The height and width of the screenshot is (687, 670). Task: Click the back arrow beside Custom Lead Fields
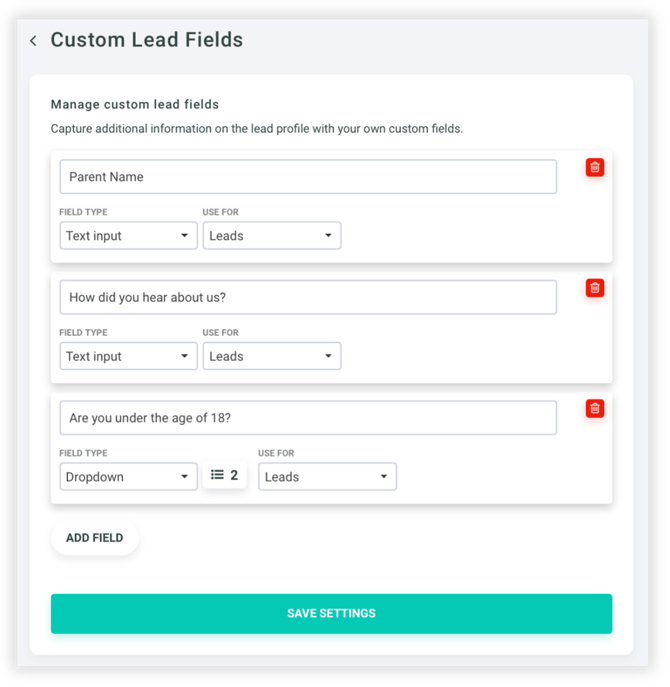(33, 41)
